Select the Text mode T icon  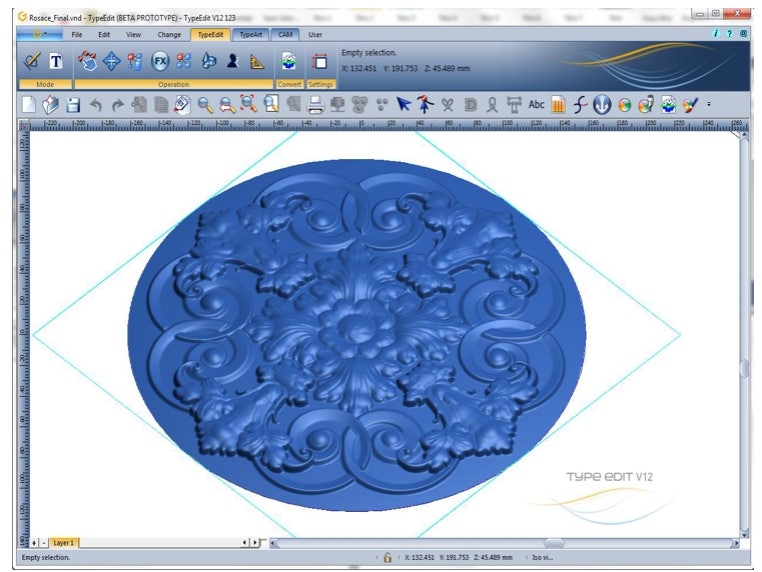[55, 61]
